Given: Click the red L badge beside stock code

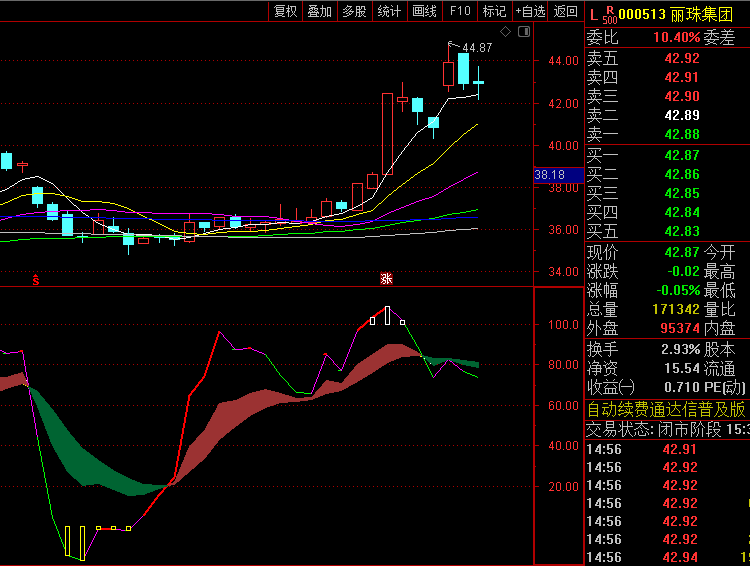Looking at the screenshot, I should coord(593,13).
